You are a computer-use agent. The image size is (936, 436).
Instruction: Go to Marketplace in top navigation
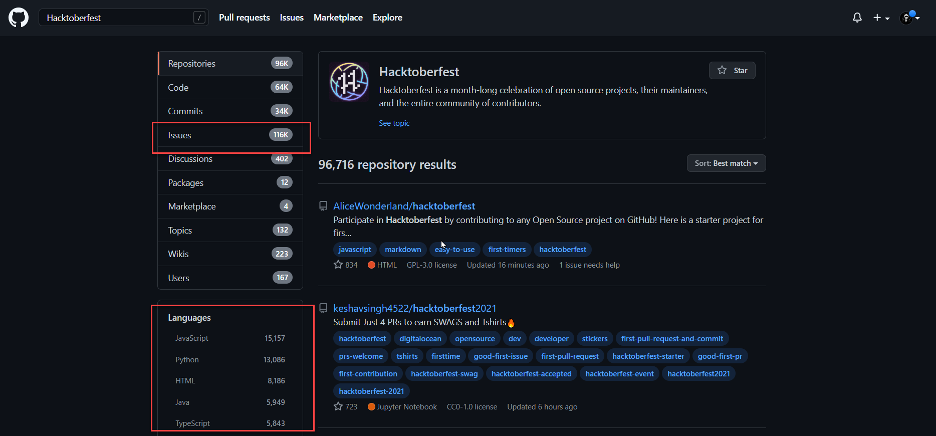(x=338, y=18)
